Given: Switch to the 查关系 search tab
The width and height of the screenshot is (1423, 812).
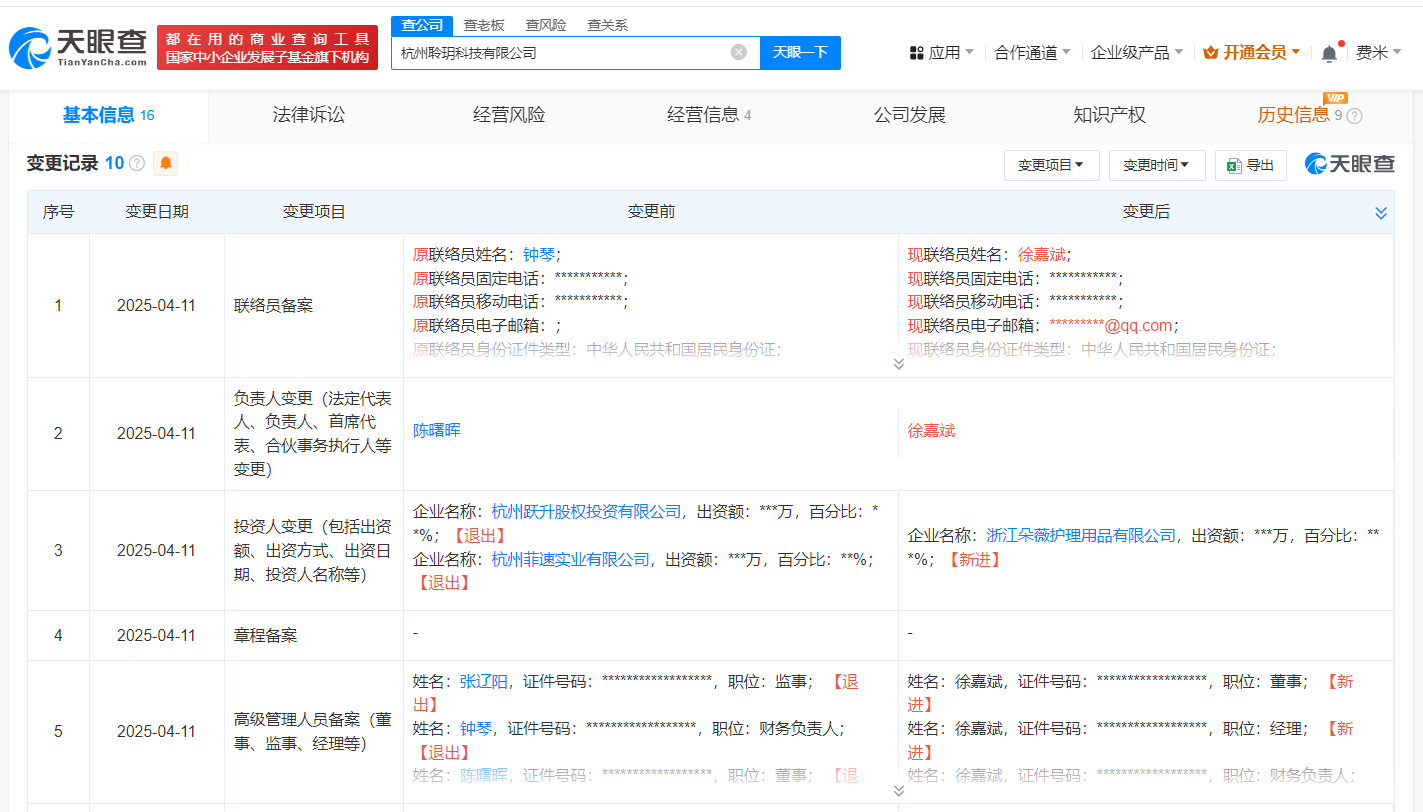Looking at the screenshot, I should (607, 25).
